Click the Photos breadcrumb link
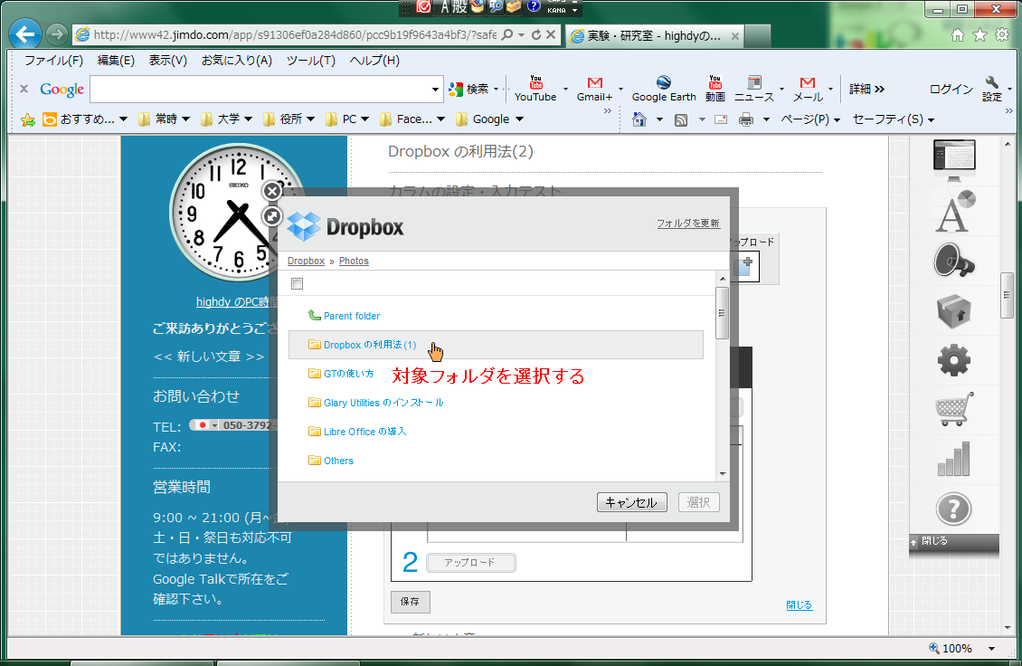This screenshot has height=666, width=1022. (354, 261)
